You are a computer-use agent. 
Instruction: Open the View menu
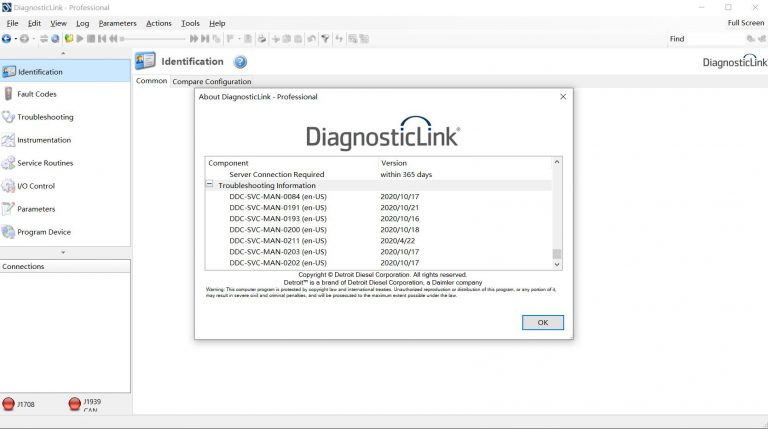[58, 23]
